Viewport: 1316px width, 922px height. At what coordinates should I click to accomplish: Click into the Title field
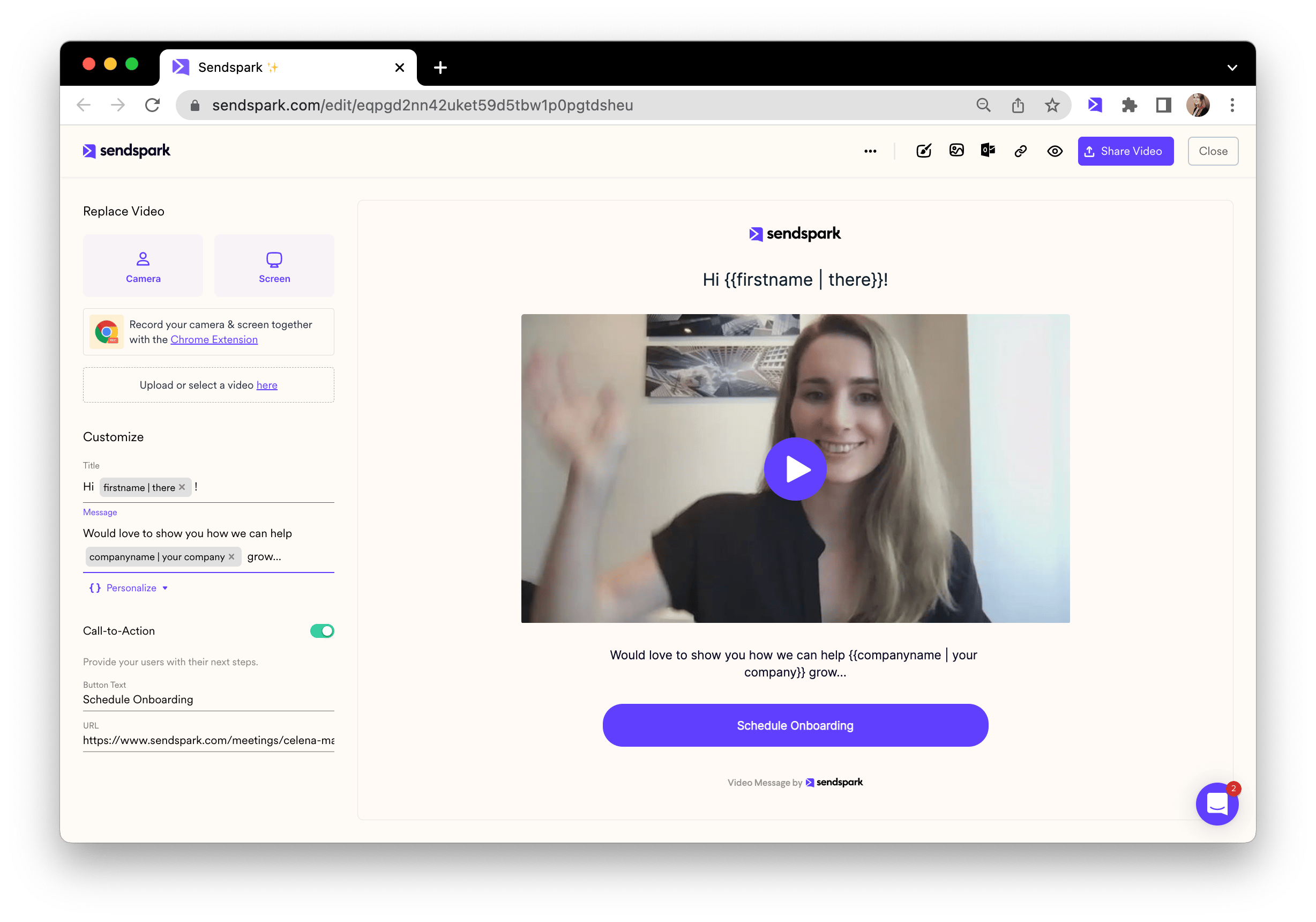(208, 487)
